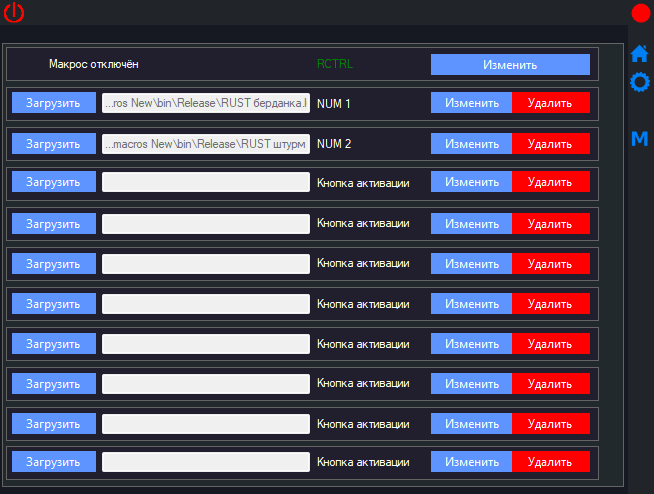Viewport: 654px width, 494px height.
Task: Click 'Кнопка активации' label in the last slot
Action: [x=363, y=462]
